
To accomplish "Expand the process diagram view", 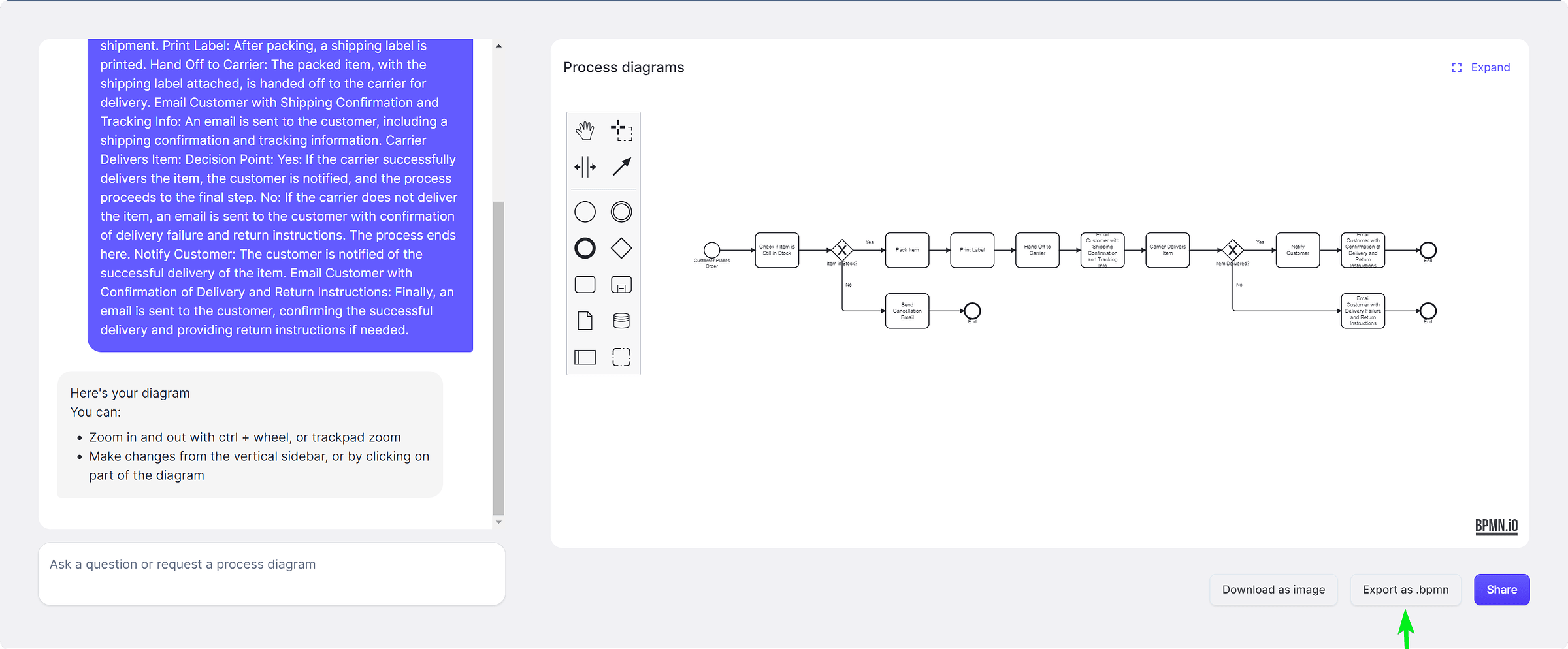I will (1480, 67).
